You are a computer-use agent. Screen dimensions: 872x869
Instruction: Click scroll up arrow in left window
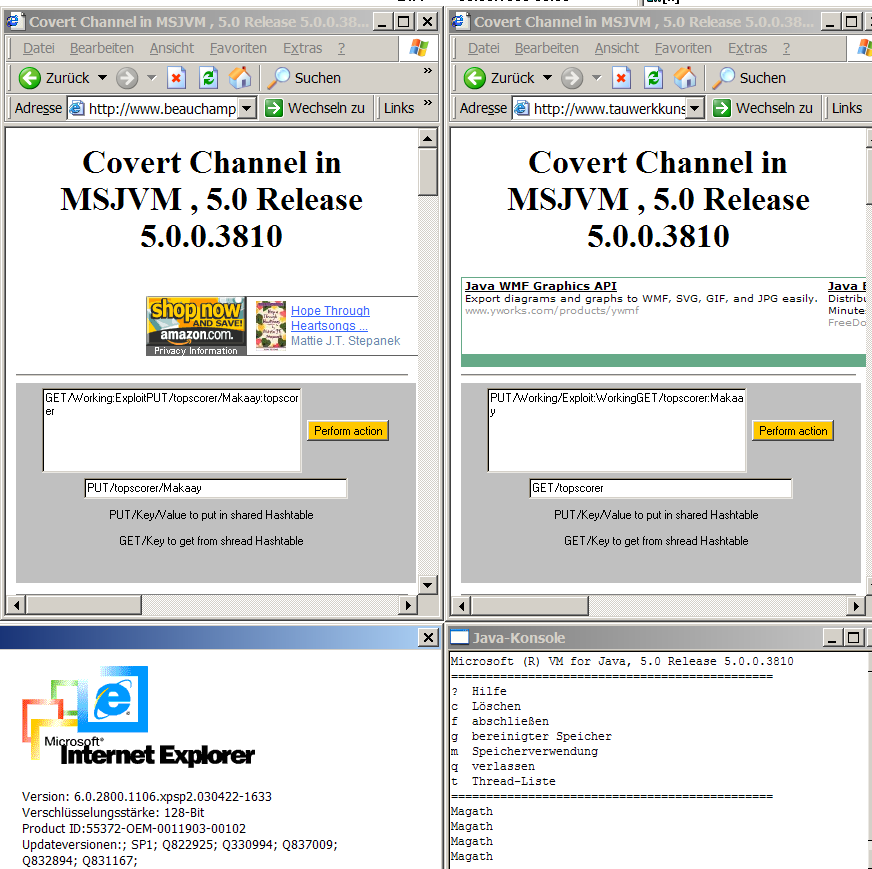click(x=427, y=138)
